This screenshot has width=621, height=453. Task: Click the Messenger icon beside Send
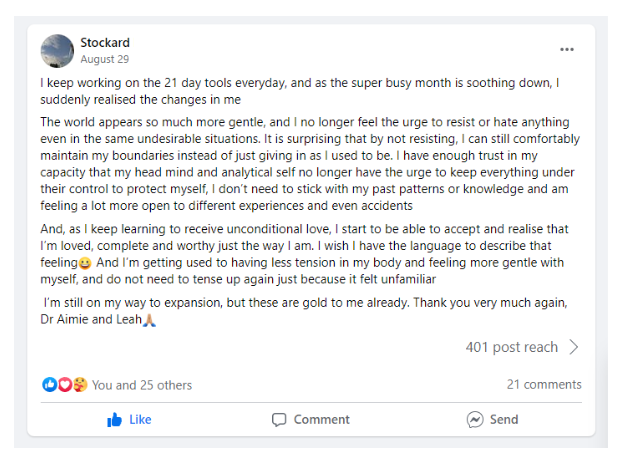click(475, 420)
